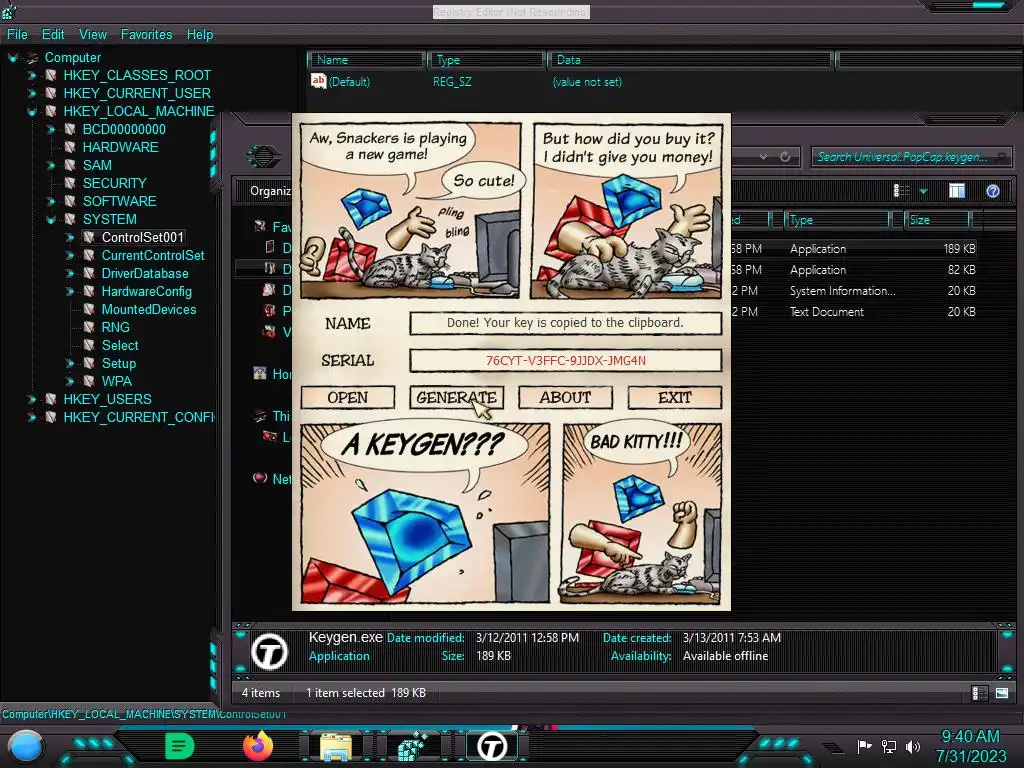Image resolution: width=1024 pixels, height=768 pixels.
Task: Select the WPA key
Action: tap(116, 381)
